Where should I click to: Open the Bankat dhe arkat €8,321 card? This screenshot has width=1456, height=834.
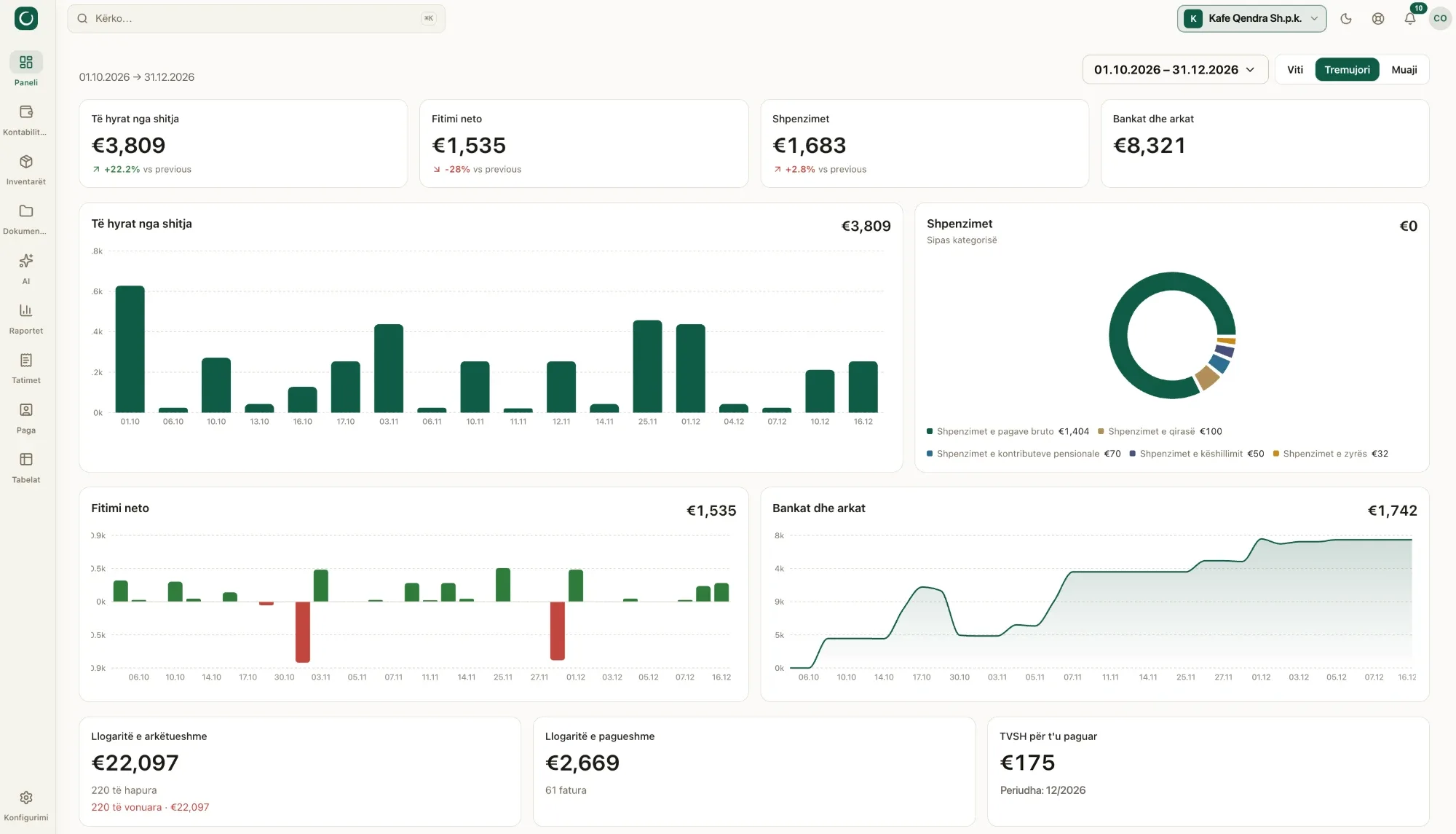tap(1265, 143)
